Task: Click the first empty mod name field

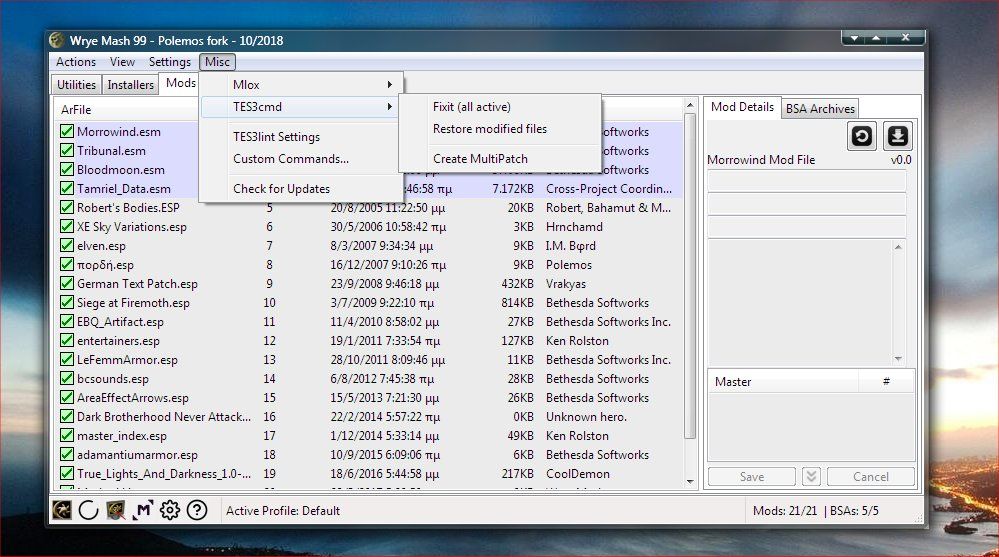Action: coord(807,181)
